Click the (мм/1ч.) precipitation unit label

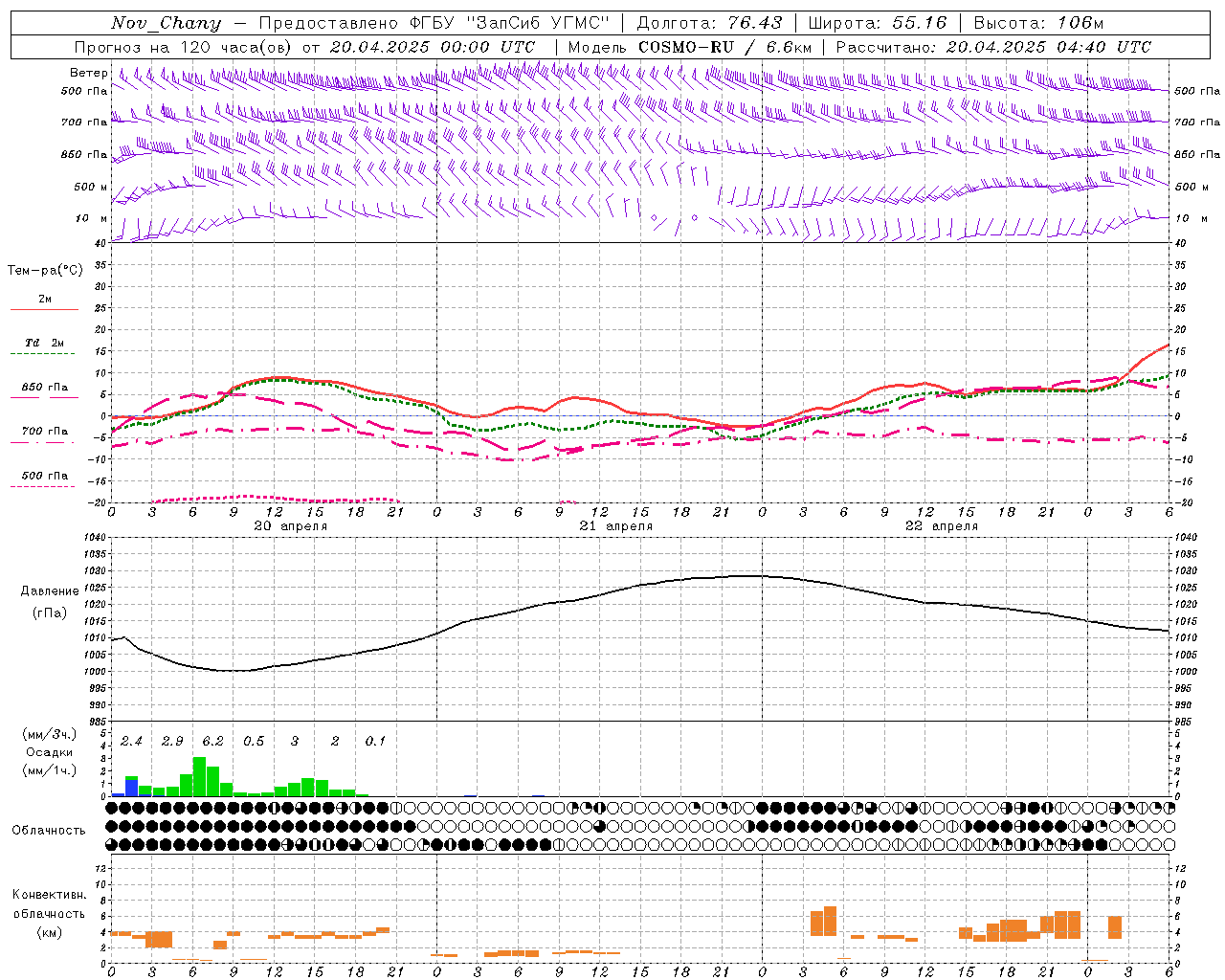(x=50, y=770)
